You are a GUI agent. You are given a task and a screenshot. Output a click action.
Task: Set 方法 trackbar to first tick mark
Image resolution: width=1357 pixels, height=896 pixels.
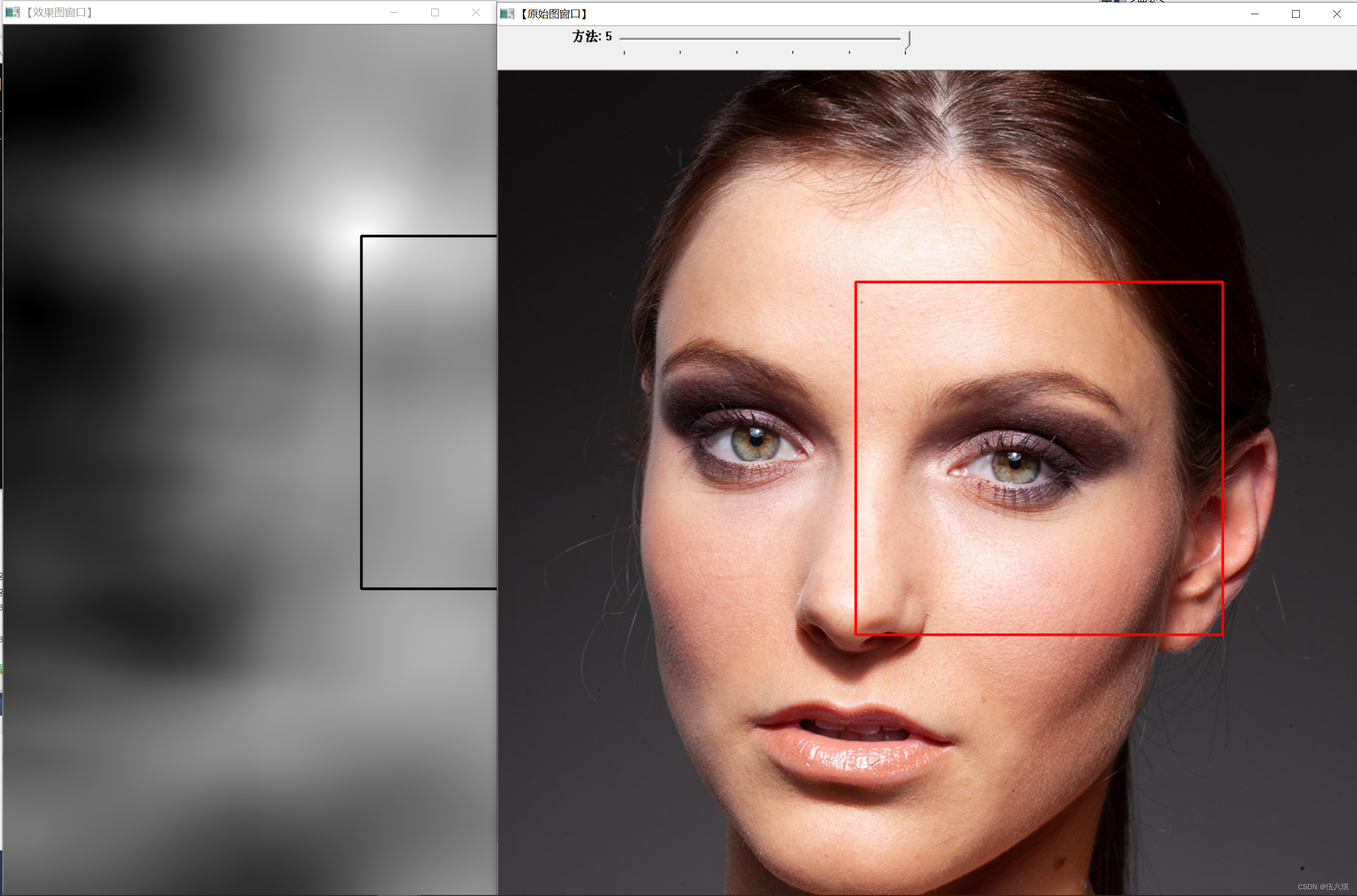pyautogui.click(x=624, y=39)
